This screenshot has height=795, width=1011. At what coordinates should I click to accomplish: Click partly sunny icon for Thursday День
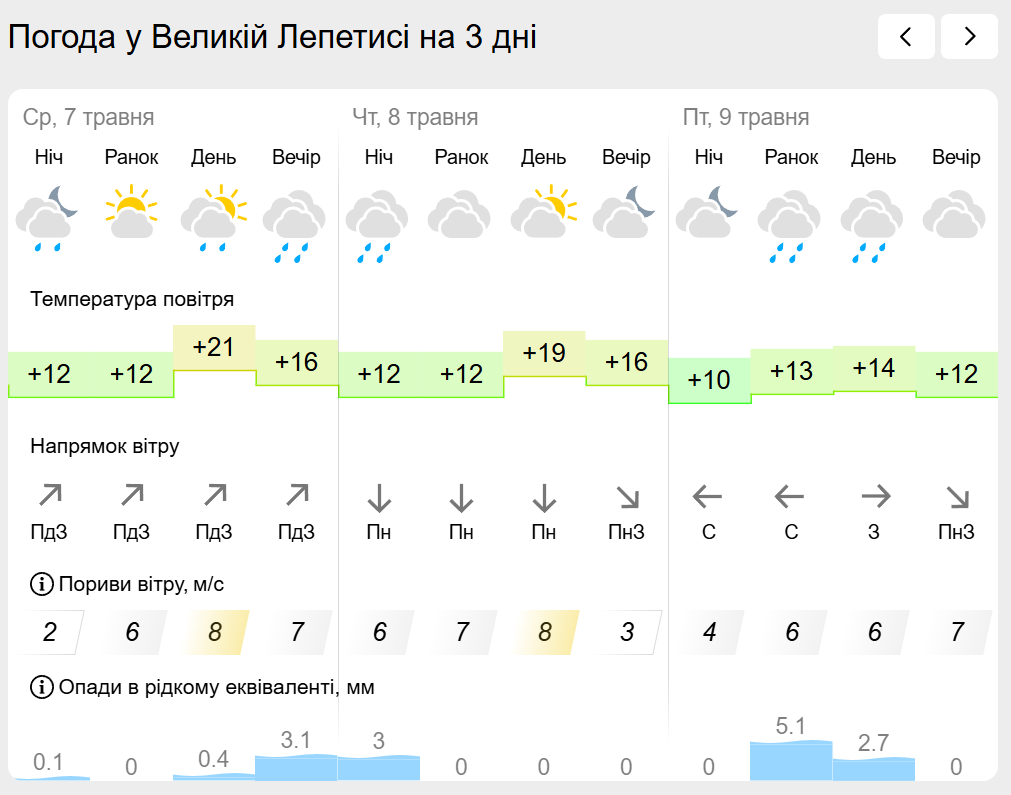tap(544, 211)
